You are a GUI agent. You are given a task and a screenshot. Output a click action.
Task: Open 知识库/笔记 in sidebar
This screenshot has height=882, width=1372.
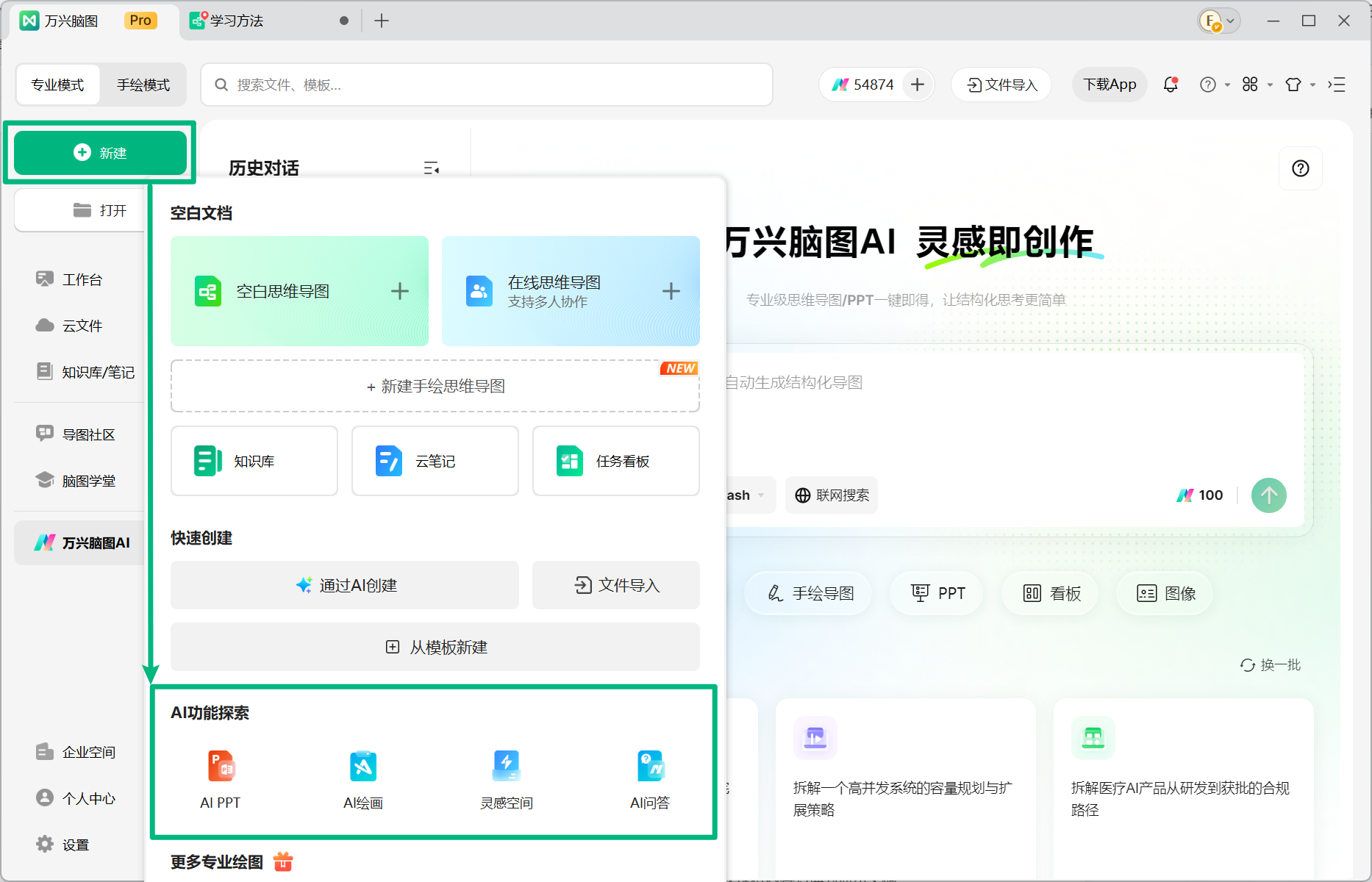click(x=85, y=372)
